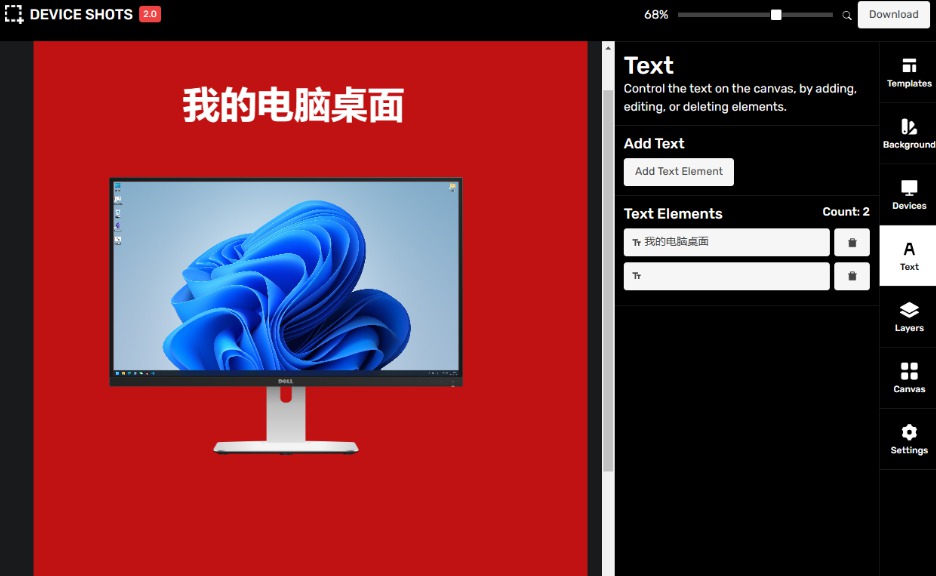Click the empty second text element field
This screenshot has height=576, width=936.
click(x=726, y=276)
